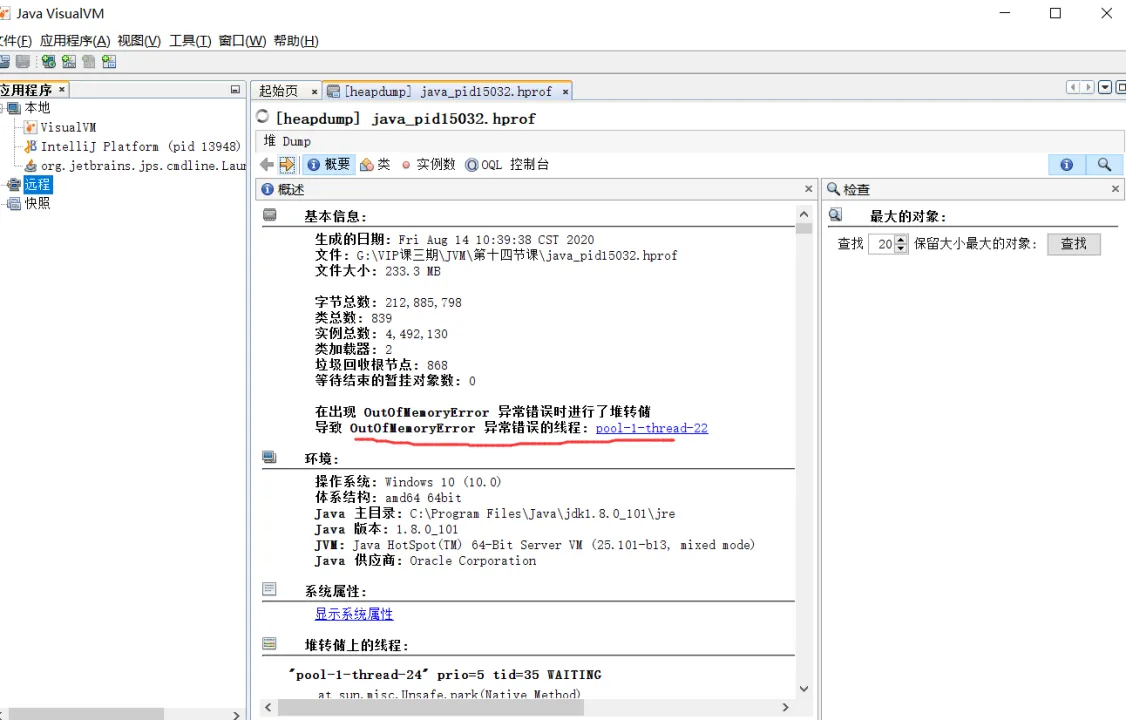Click the 最大的对象 section icon

coord(836,215)
